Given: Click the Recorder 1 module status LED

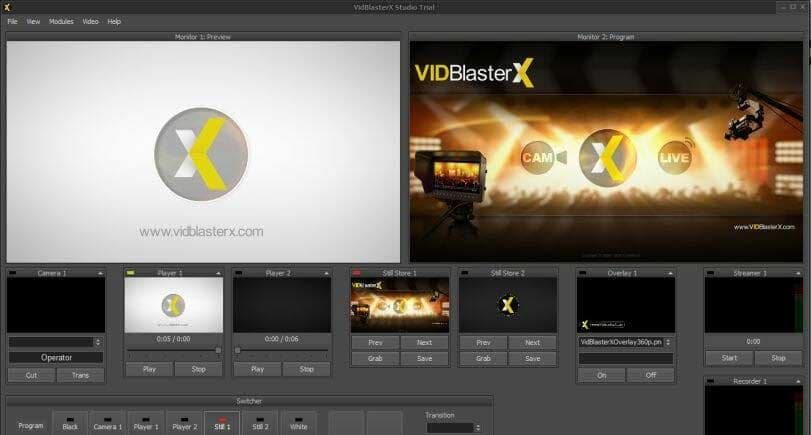Looking at the screenshot, I should point(711,381).
